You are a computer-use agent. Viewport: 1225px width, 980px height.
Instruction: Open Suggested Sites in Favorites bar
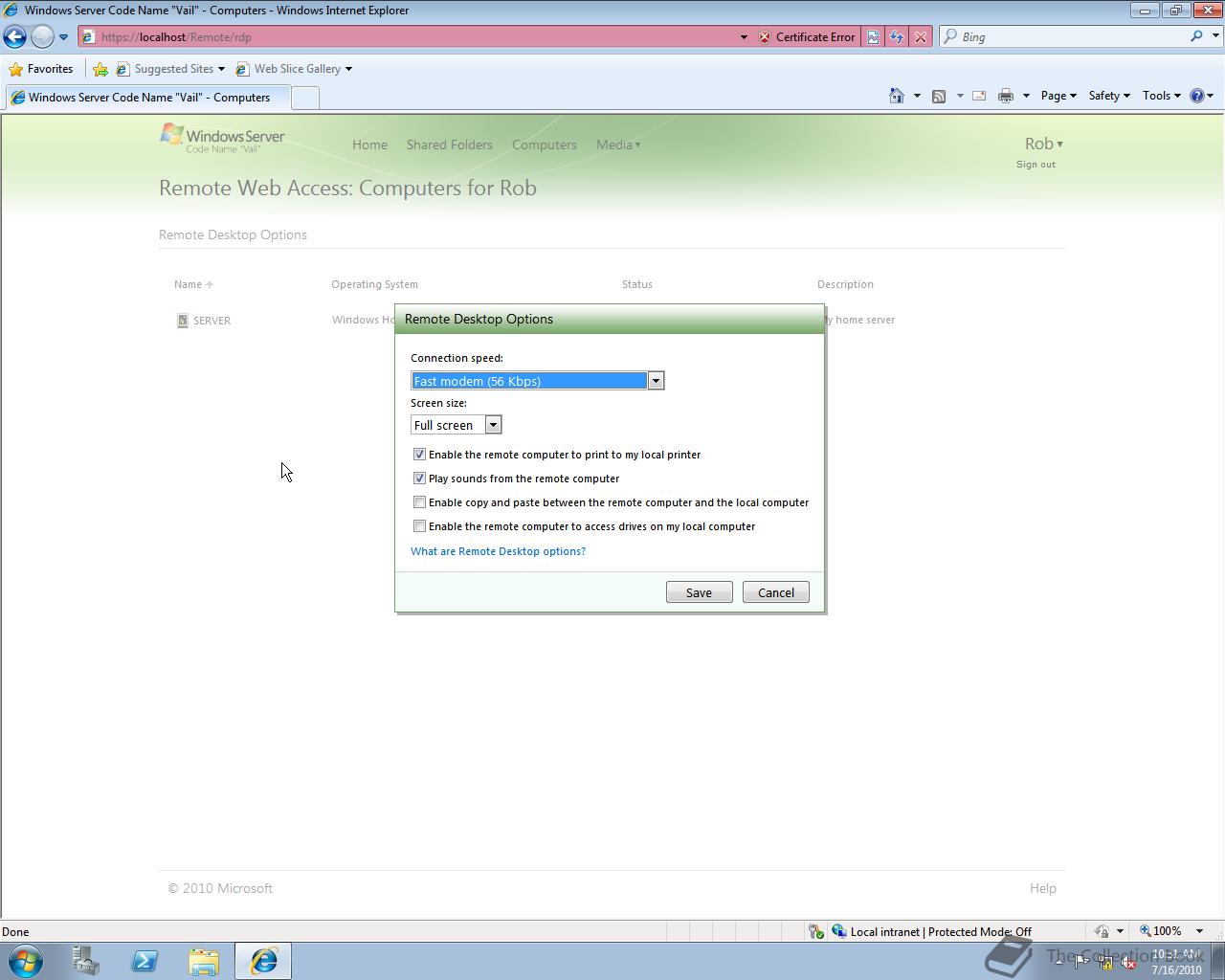pyautogui.click(x=170, y=69)
